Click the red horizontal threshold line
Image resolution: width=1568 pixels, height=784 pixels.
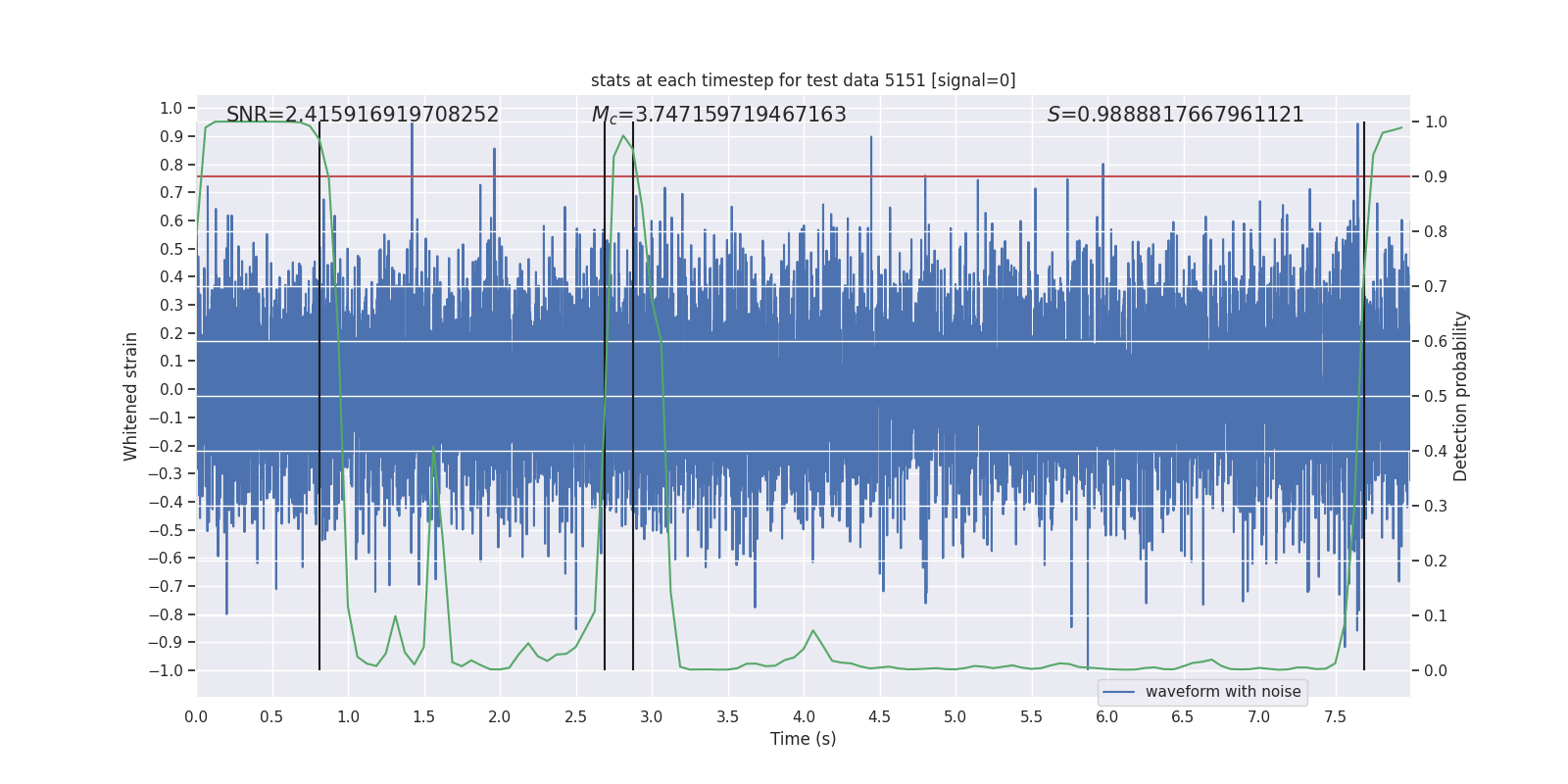click(x=803, y=176)
